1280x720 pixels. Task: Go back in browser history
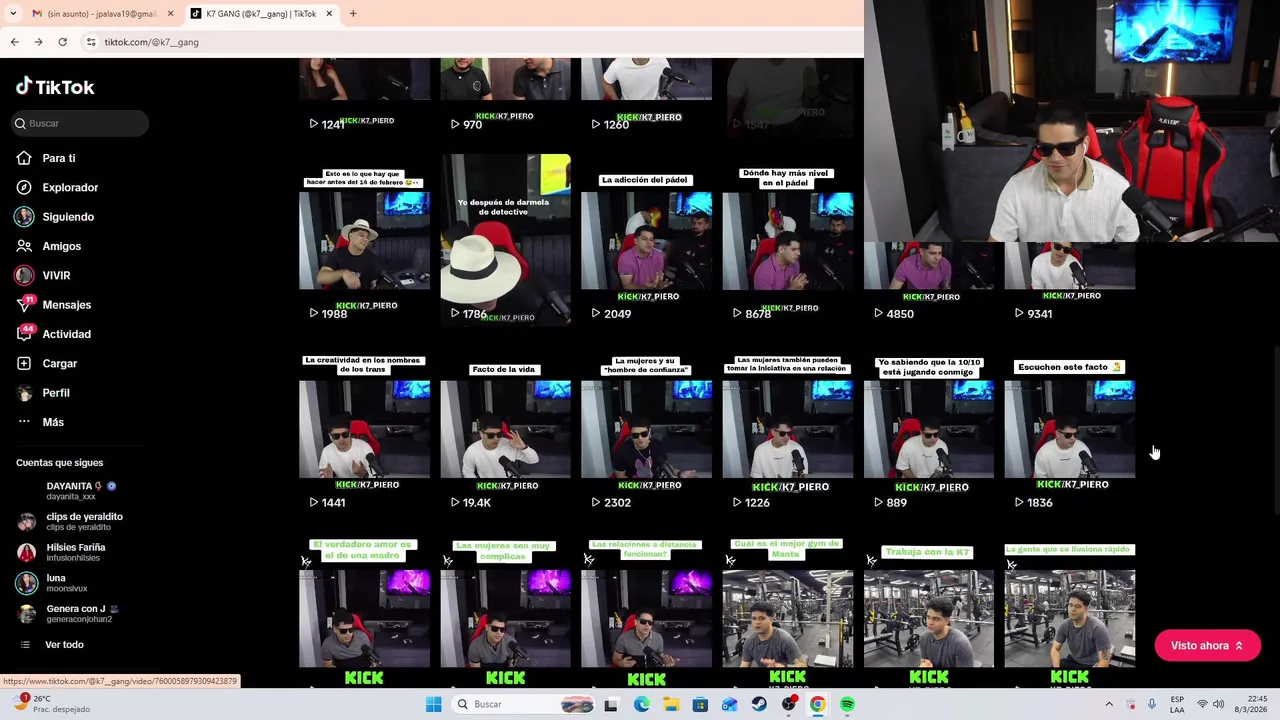[14, 42]
